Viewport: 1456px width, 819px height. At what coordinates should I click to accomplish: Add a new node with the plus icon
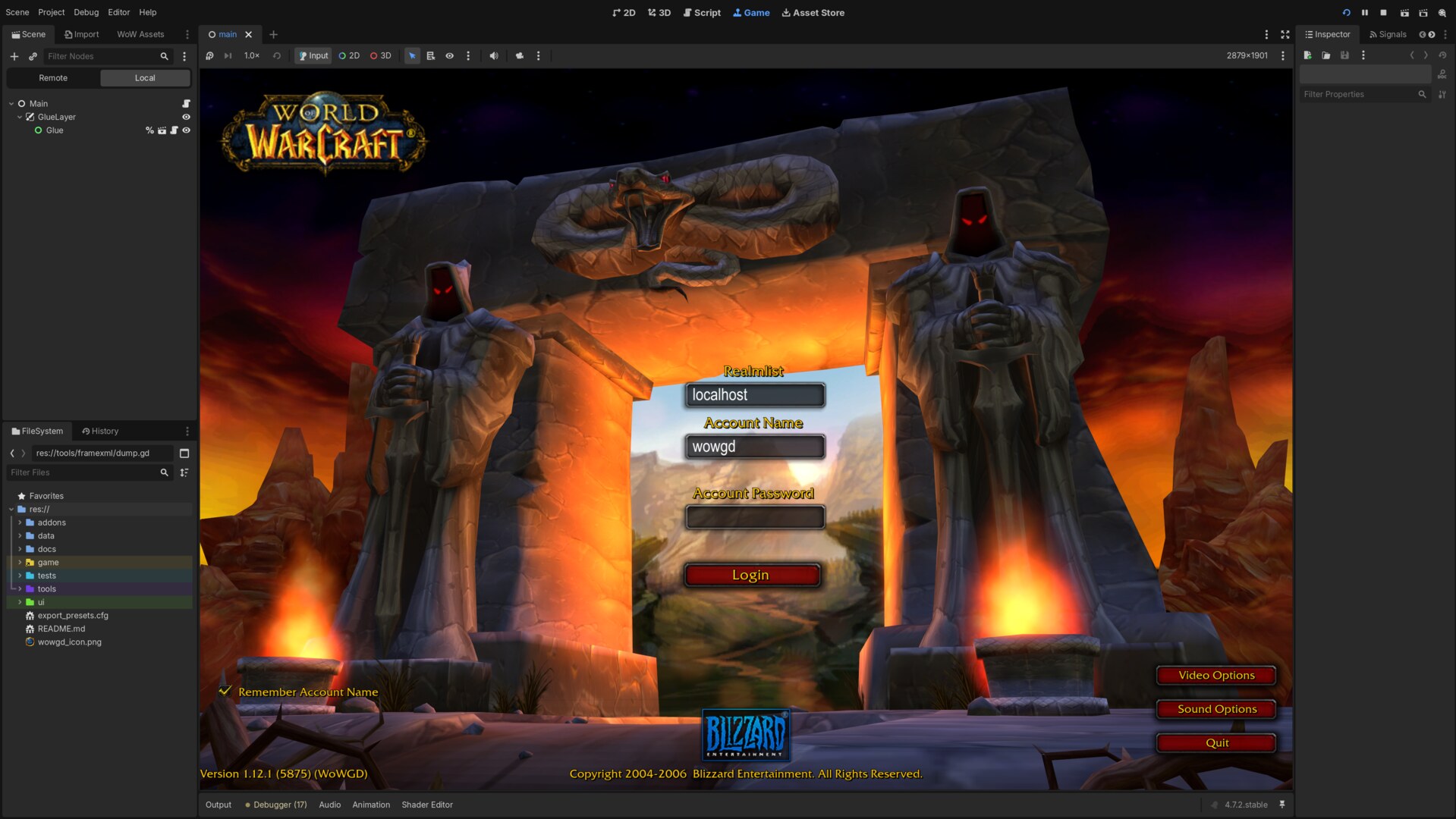coord(14,56)
